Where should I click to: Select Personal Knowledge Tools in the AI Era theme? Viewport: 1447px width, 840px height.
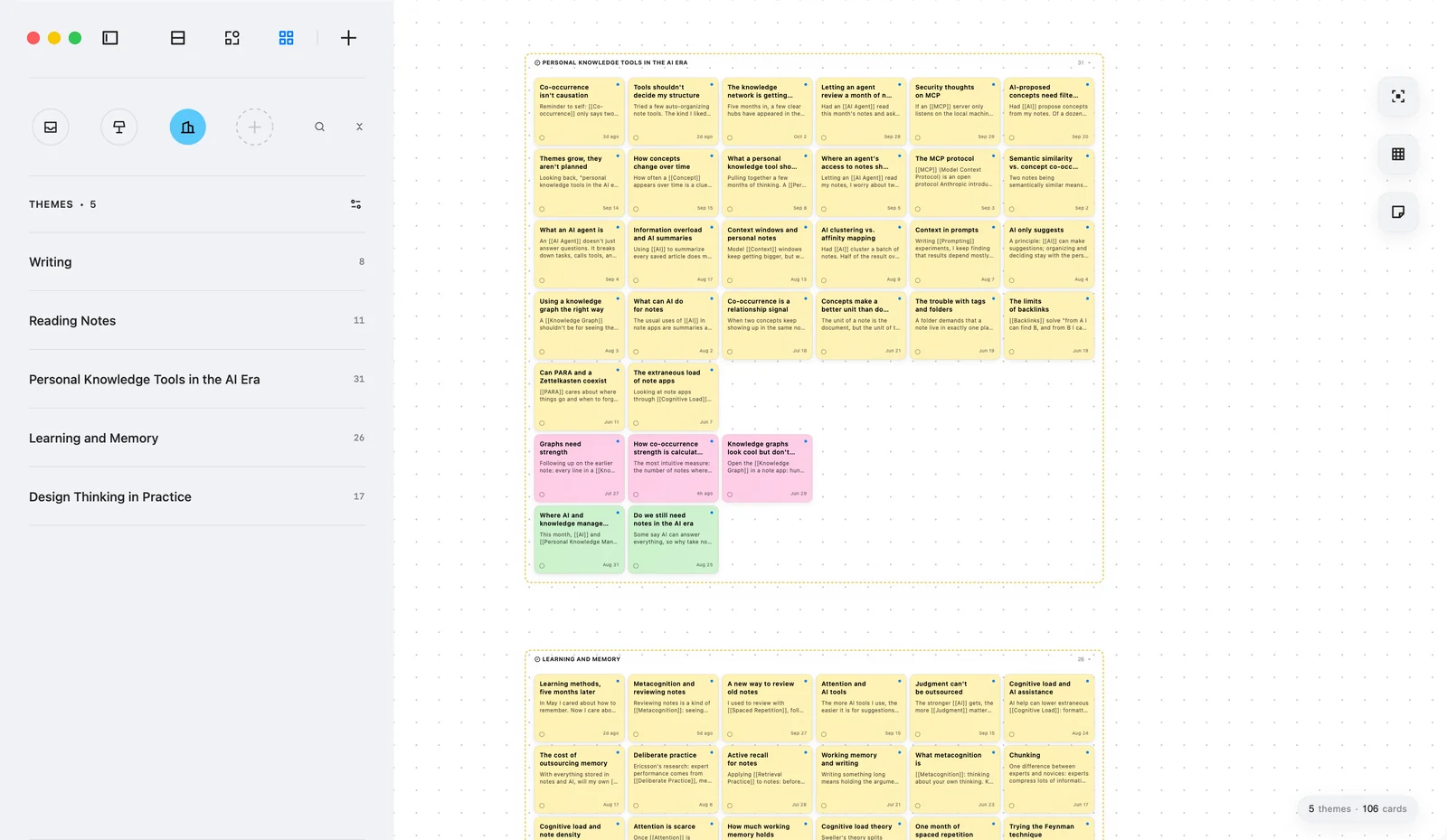[197, 380]
